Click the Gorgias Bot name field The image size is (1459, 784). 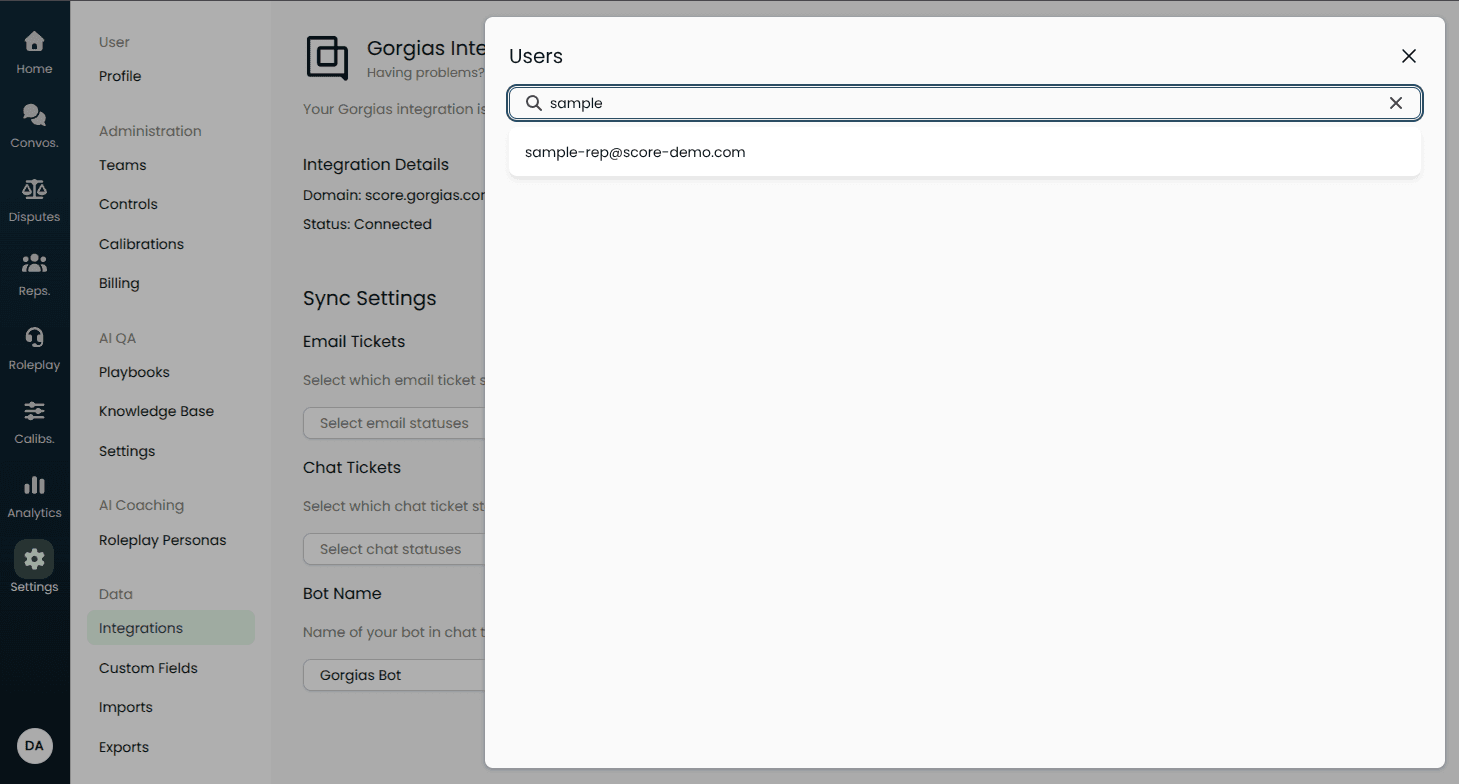point(394,675)
